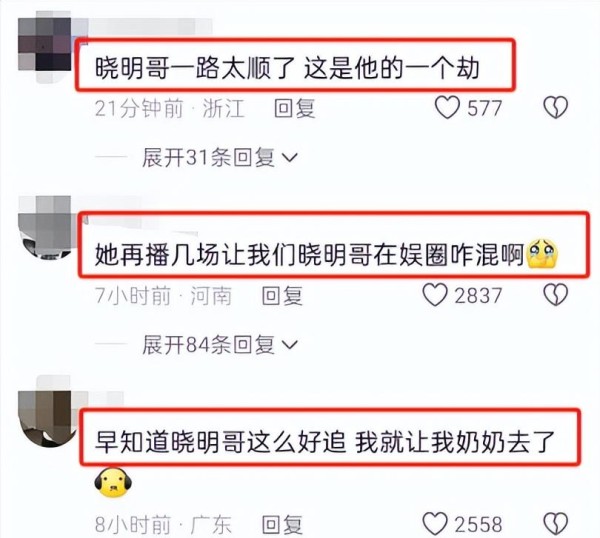Open the first commenter's avatar
The height and width of the screenshot is (538, 600).
(x=44, y=45)
